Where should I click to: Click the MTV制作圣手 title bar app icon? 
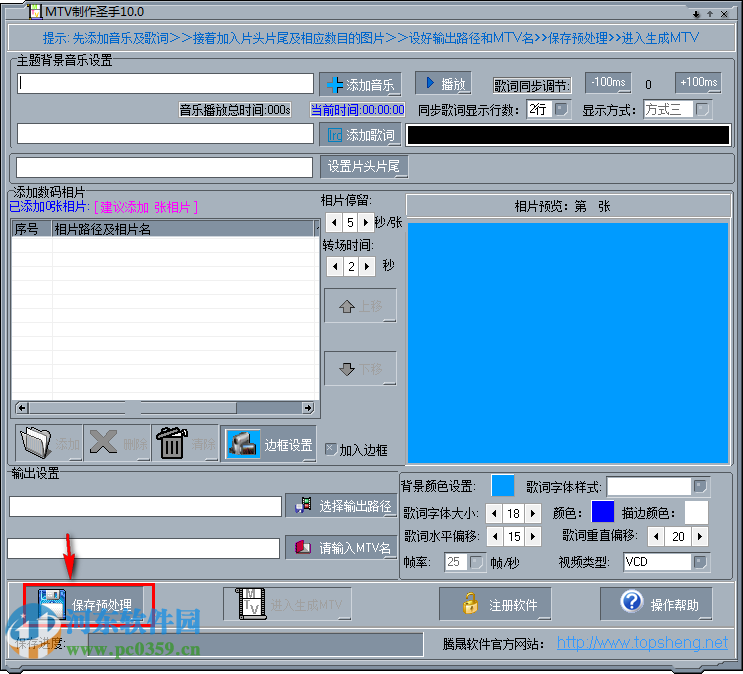[35, 11]
